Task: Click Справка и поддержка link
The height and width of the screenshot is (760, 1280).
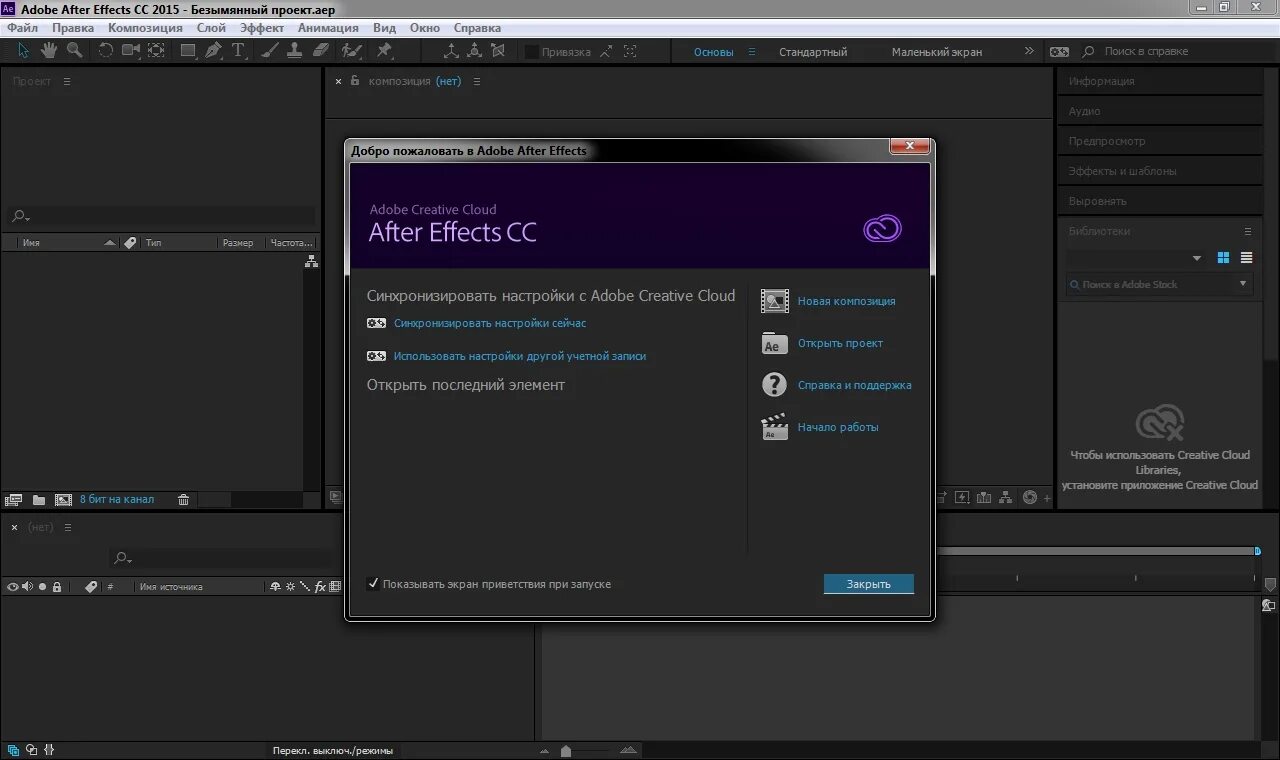Action: [854, 385]
